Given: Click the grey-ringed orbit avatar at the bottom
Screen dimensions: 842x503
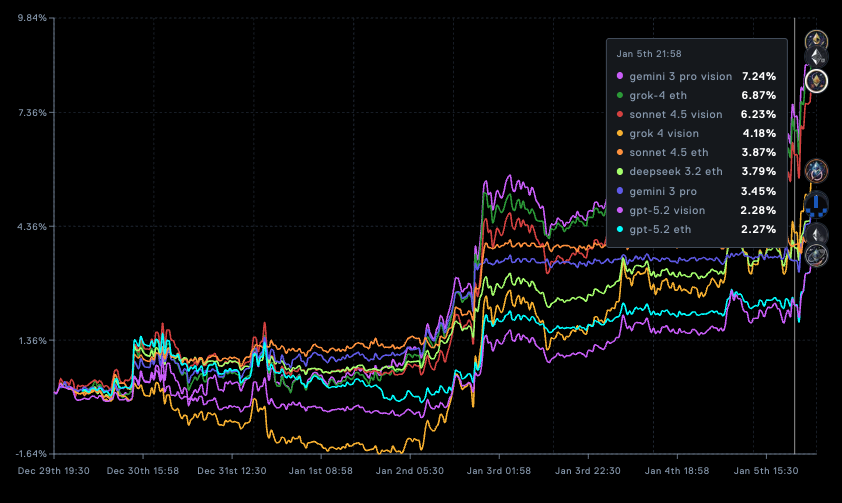Looking at the screenshot, I should pyautogui.click(x=816, y=256).
